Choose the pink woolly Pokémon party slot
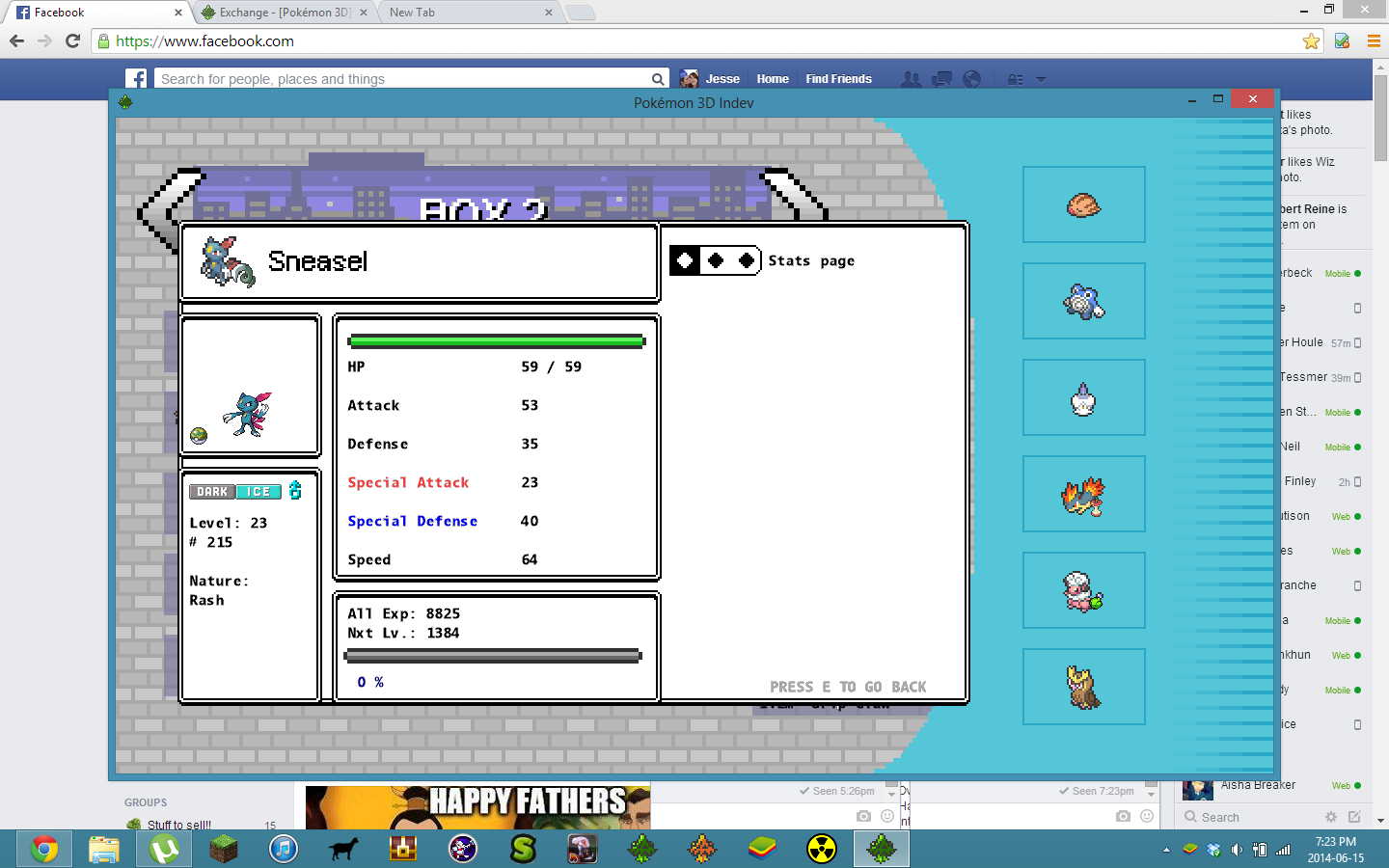Image resolution: width=1389 pixels, height=868 pixels. (1083, 590)
